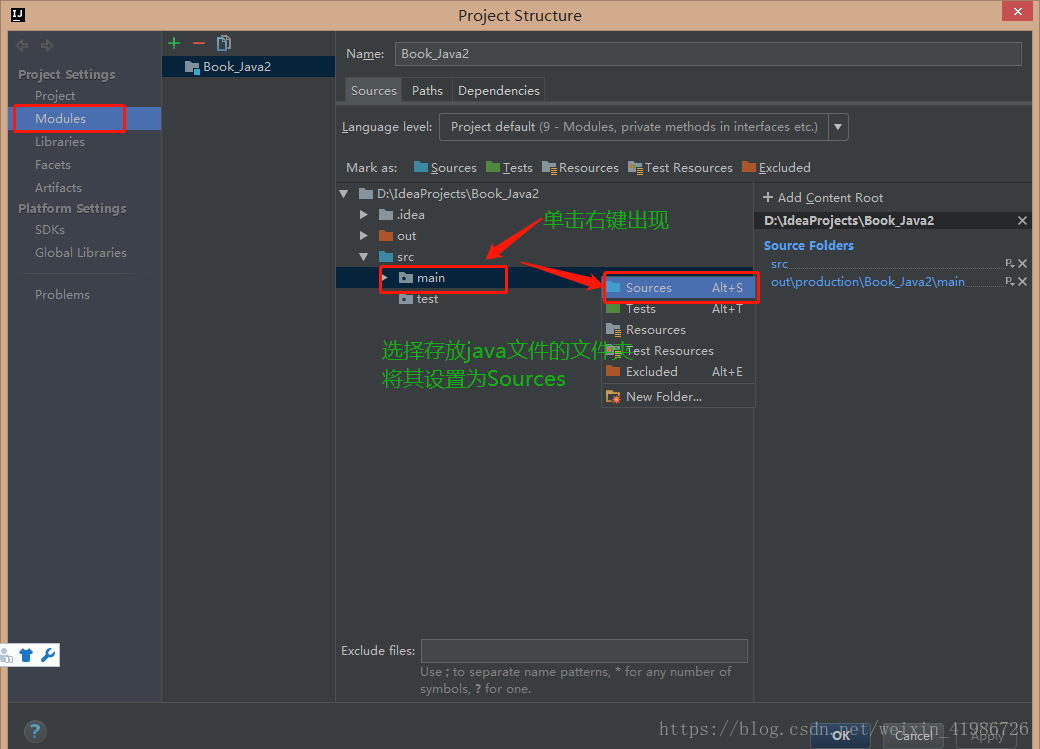Screen dimensions: 1040x749
Task: Switch to the Dependencies tab
Action: point(498,89)
